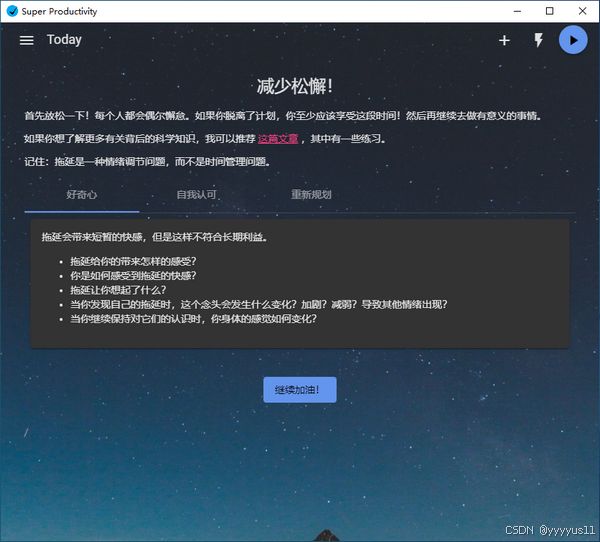Add a new task with plus icon
This screenshot has width=600, height=542.
pyautogui.click(x=504, y=40)
